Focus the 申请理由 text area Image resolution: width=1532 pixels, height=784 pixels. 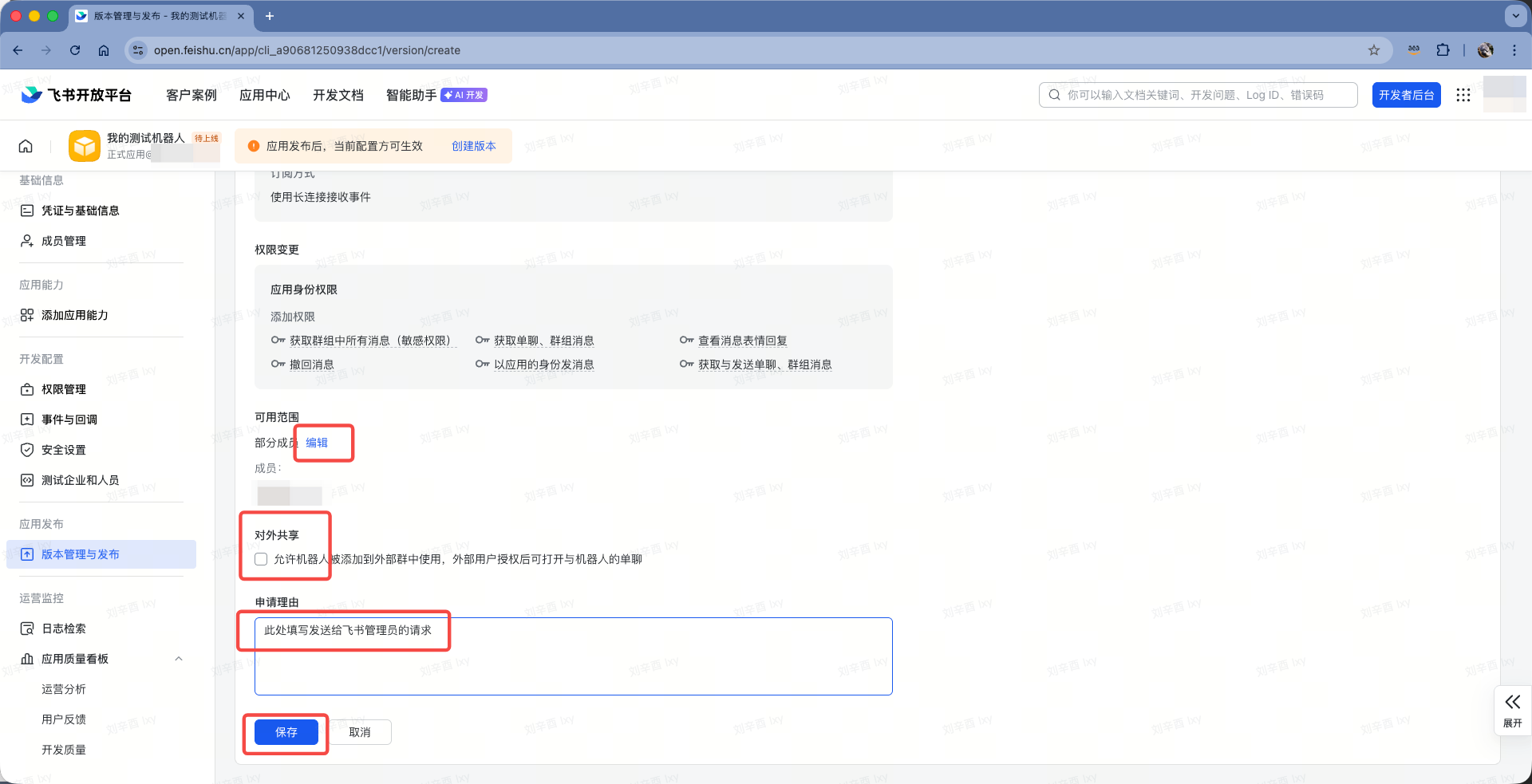pos(573,662)
